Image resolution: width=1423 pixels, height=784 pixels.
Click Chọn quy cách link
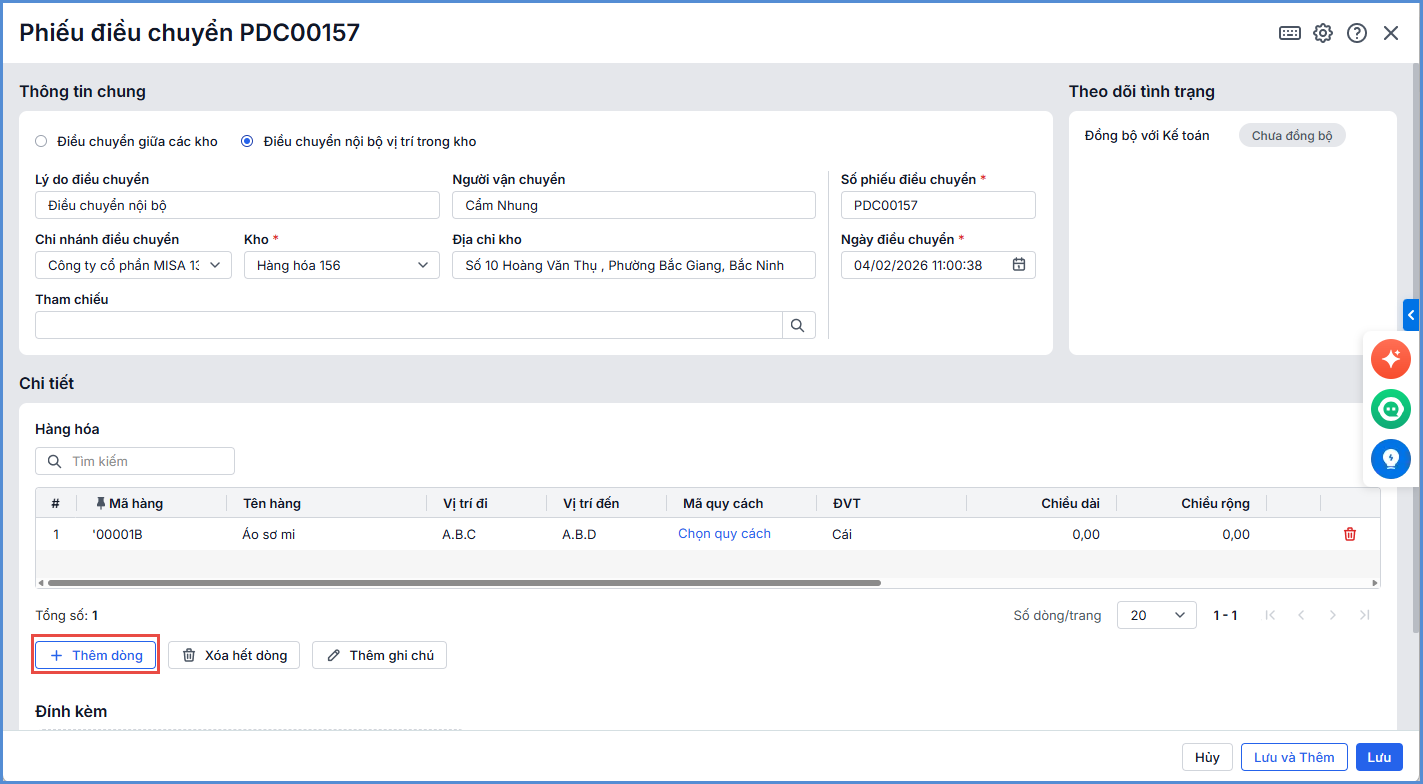(x=724, y=534)
